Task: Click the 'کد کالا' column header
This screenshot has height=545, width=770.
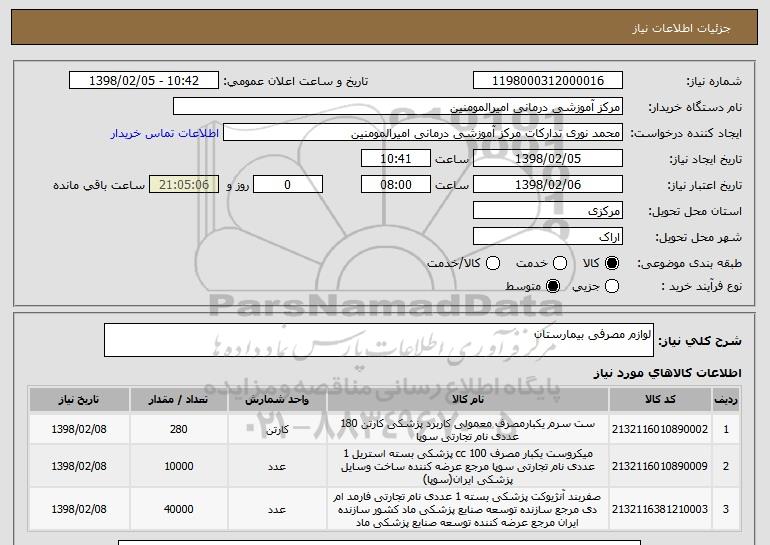Action: pos(660,400)
